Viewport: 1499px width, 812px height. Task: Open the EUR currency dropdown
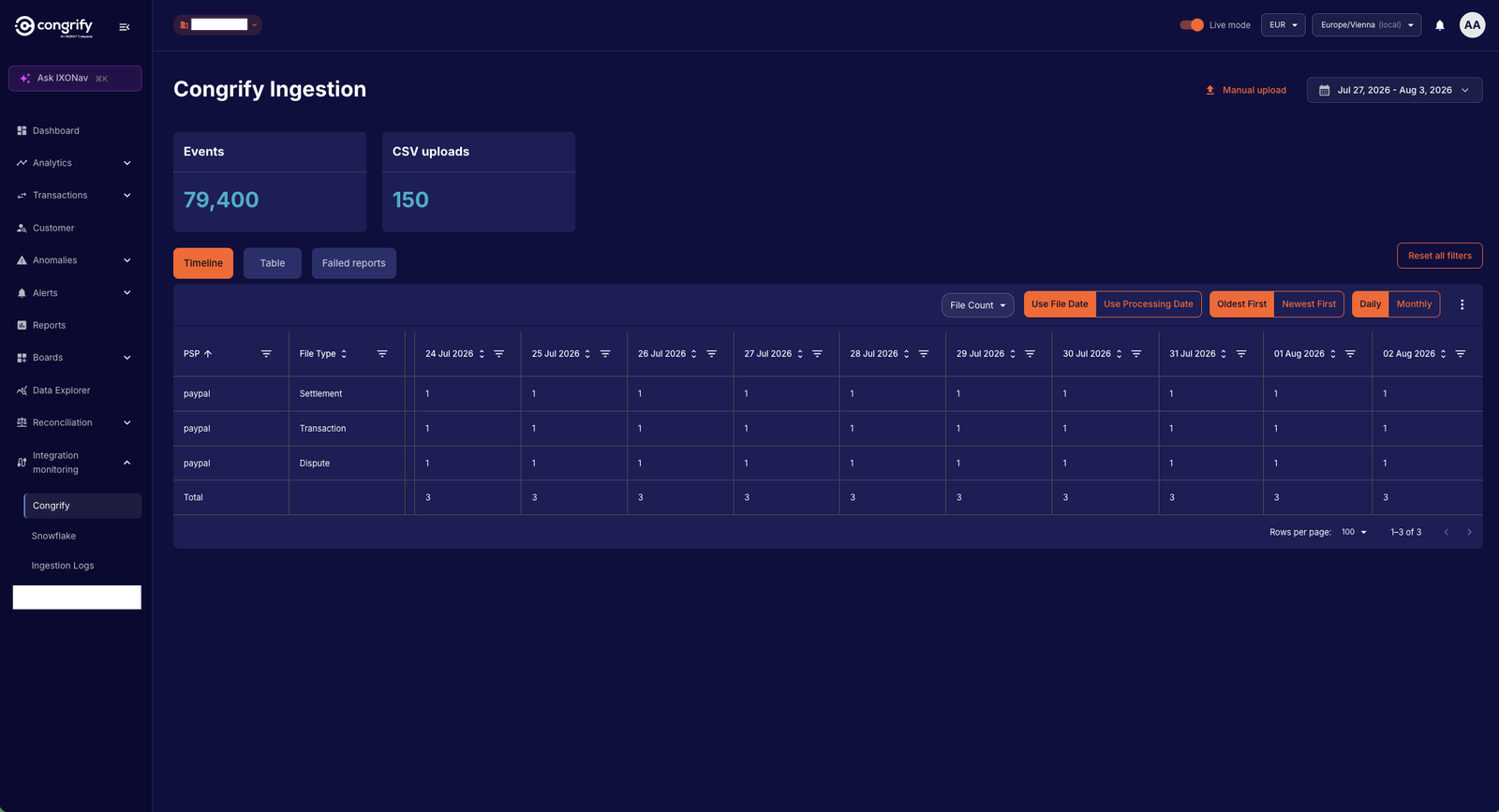pyautogui.click(x=1284, y=25)
